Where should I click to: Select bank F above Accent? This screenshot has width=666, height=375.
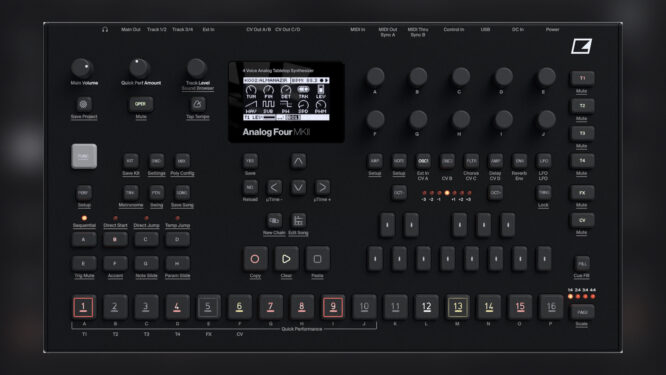(115, 263)
